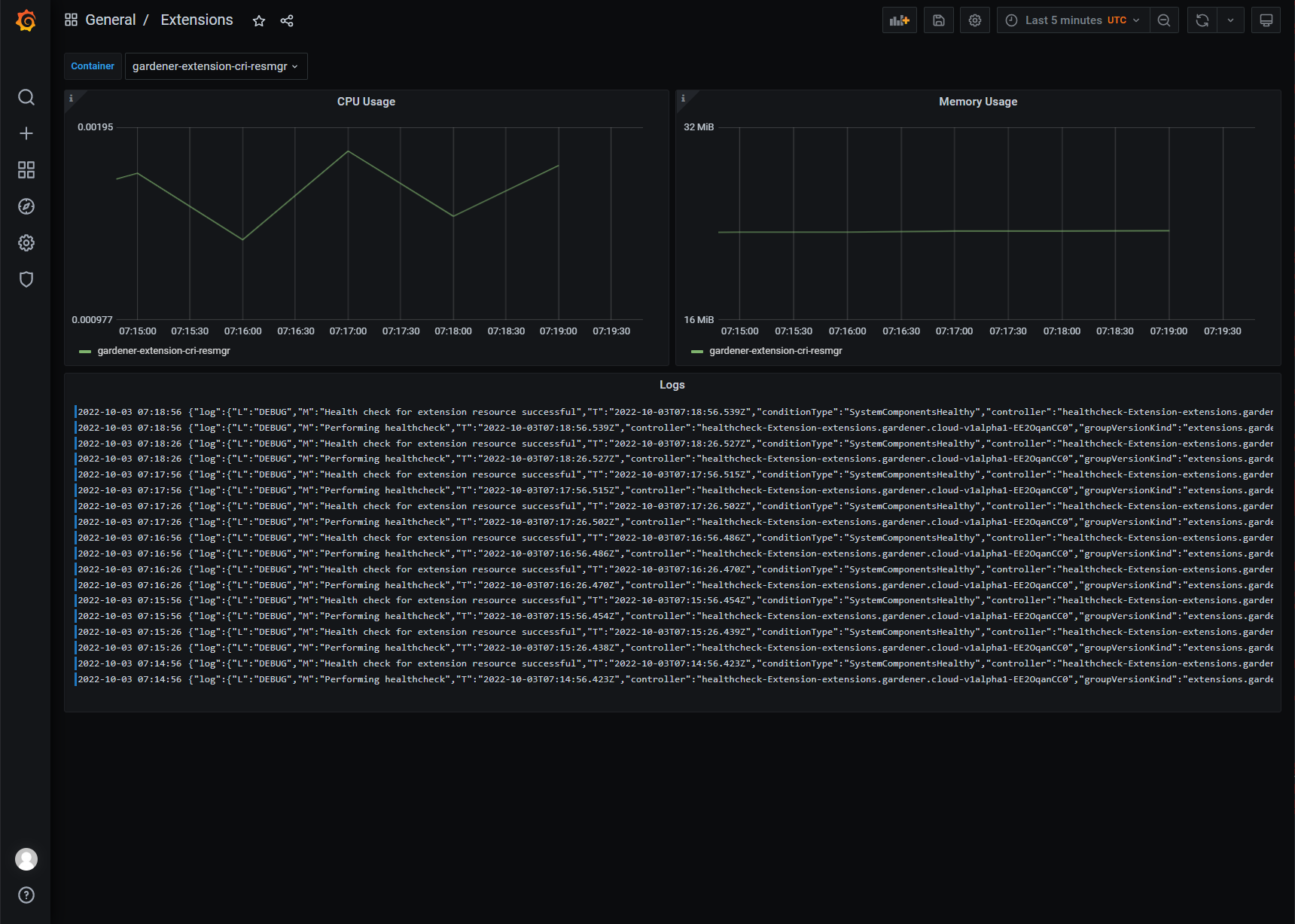Image resolution: width=1295 pixels, height=924 pixels.
Task: Expand the refresh interval dropdown
Action: [x=1231, y=20]
